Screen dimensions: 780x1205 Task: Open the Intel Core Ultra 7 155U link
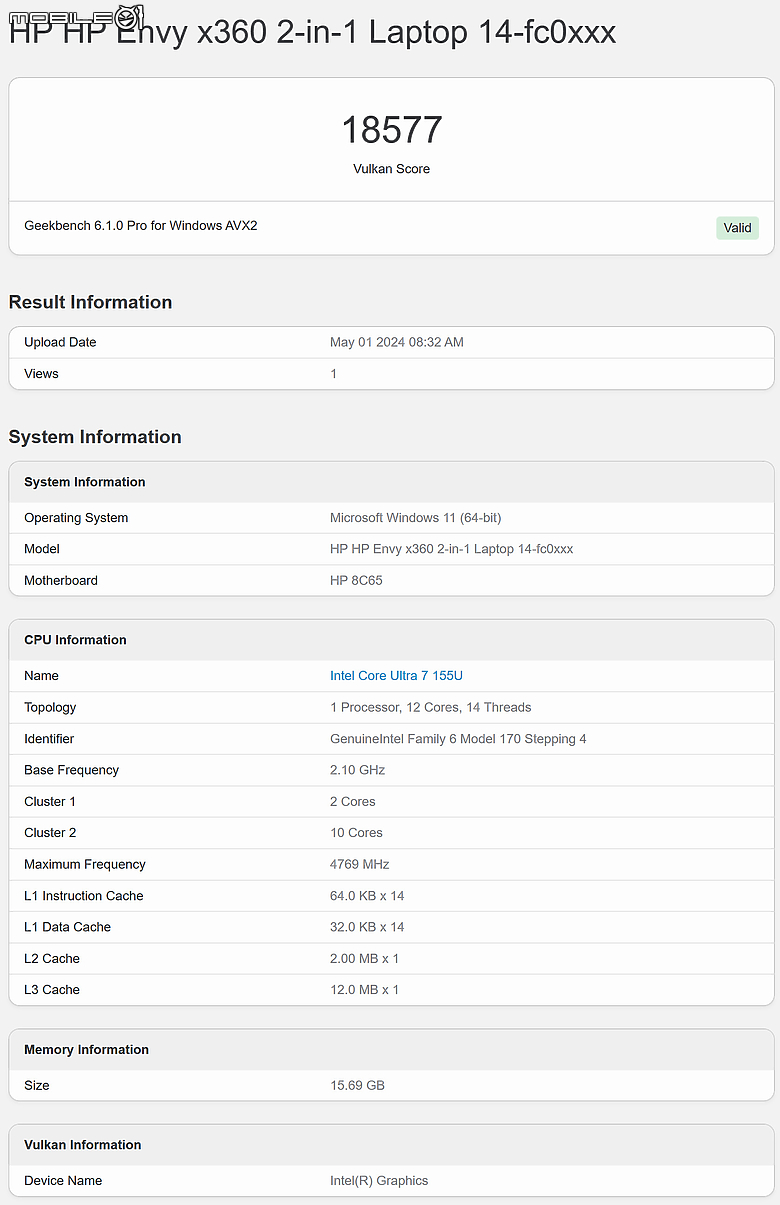click(x=396, y=676)
